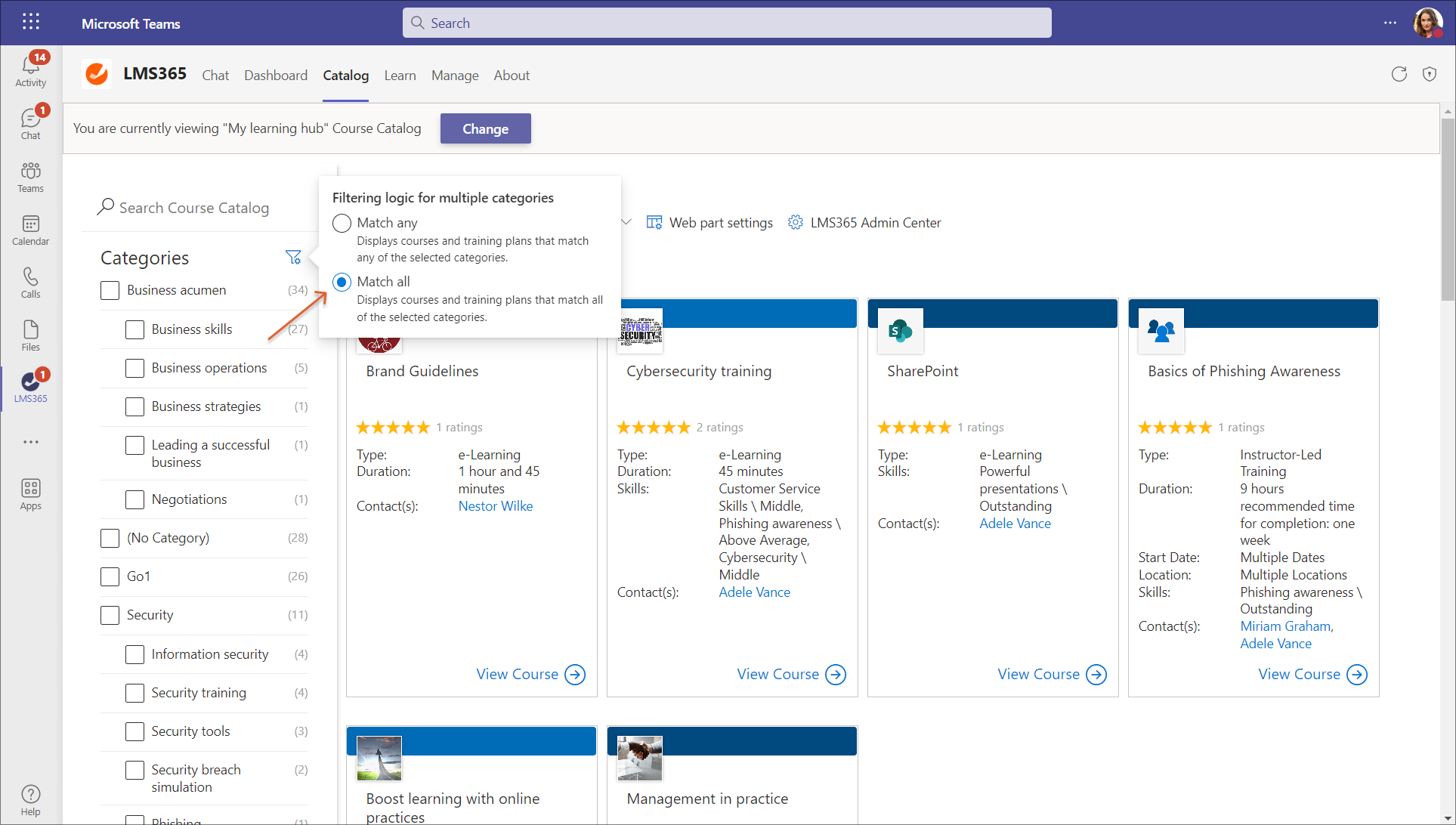Check the (No Category) box
The image size is (1456, 825).
(110, 538)
